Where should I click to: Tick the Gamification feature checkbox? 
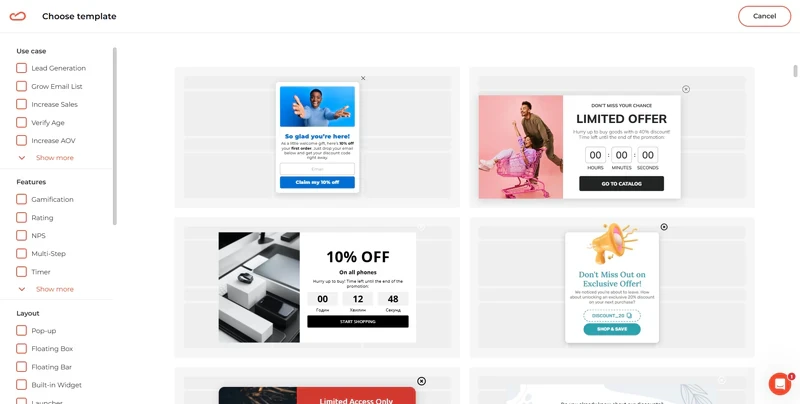point(21,199)
